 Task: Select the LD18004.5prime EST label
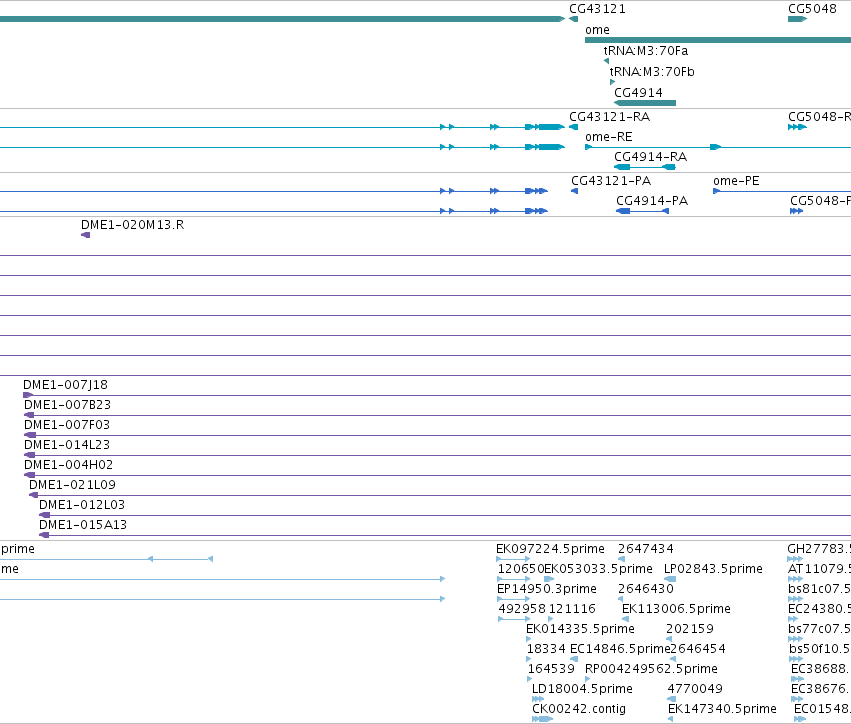click(582, 689)
